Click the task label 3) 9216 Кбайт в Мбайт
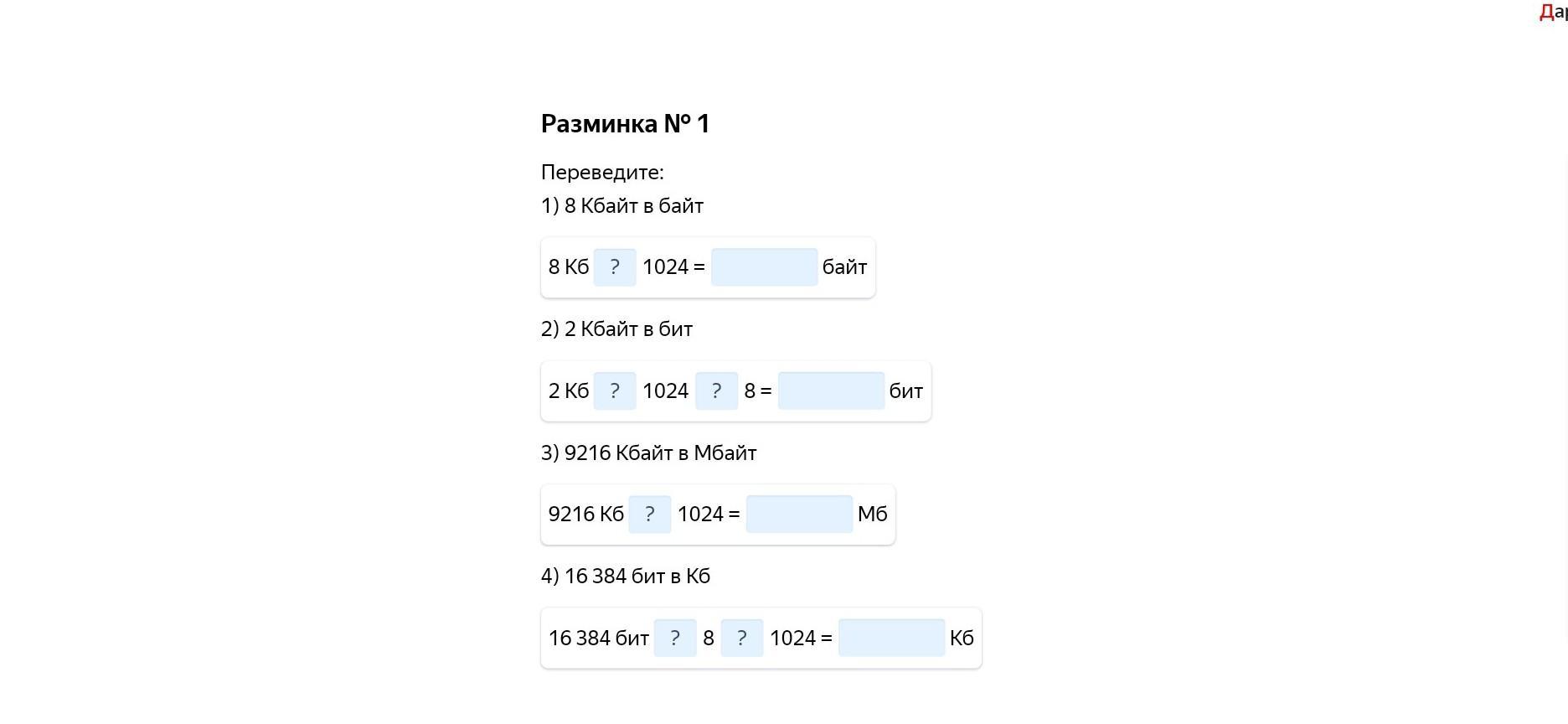Image resolution: width=1568 pixels, height=724 pixels. 649,453
